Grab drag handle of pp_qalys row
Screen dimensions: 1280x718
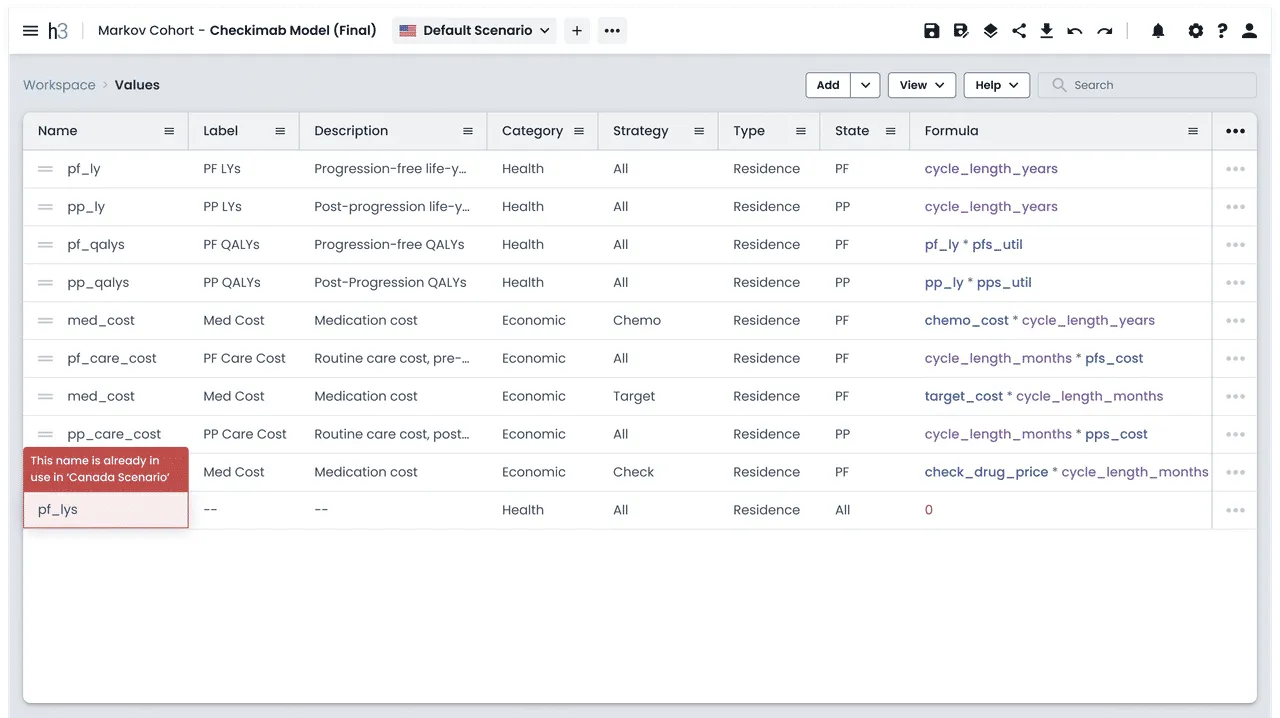point(45,283)
